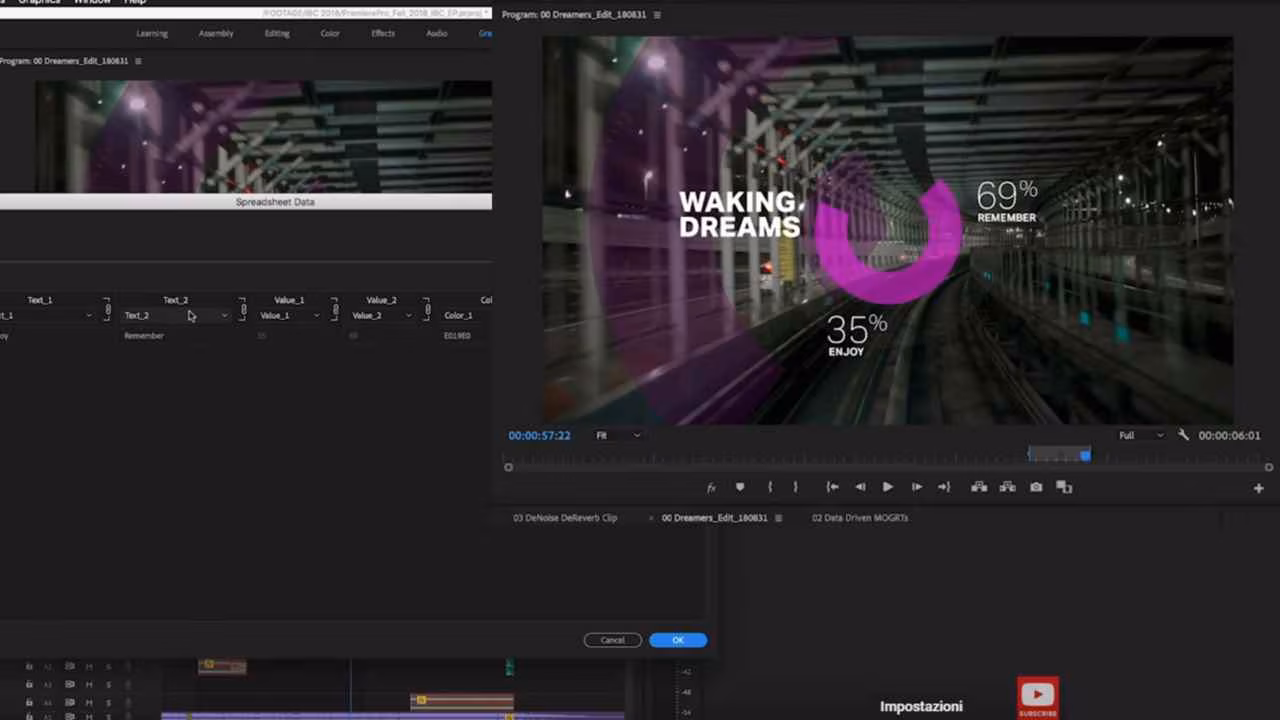Open the Dreamers_Edit sequence tab menu

click(778, 518)
